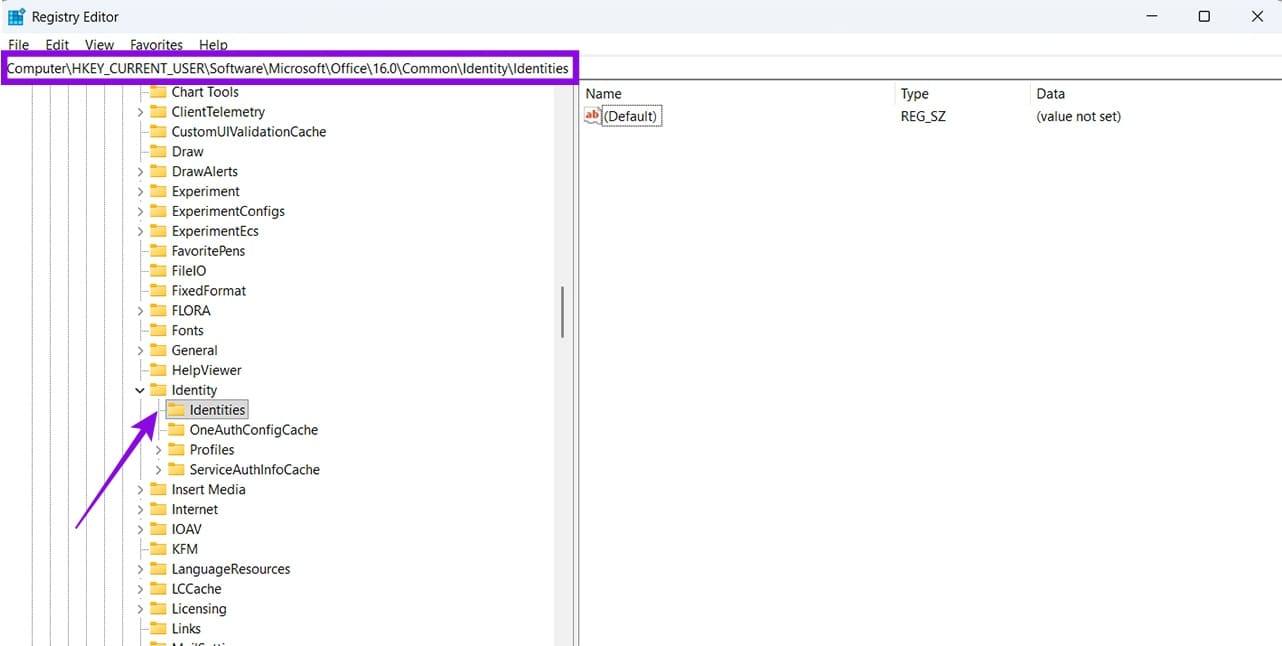Viewport: 1282px width, 646px height.
Task: Expand the DrawAlerts key
Action: point(140,171)
